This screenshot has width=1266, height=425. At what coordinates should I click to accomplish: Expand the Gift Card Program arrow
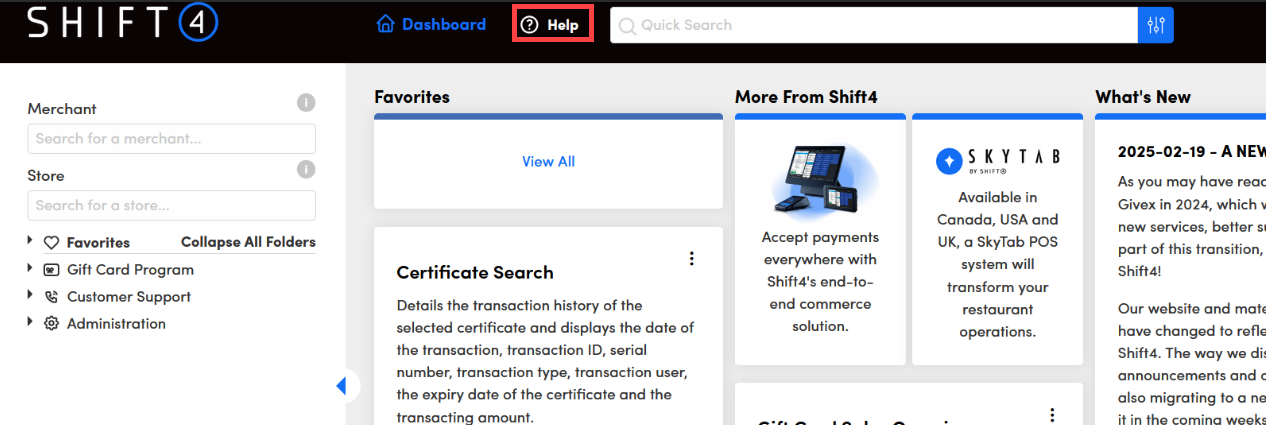(32, 269)
